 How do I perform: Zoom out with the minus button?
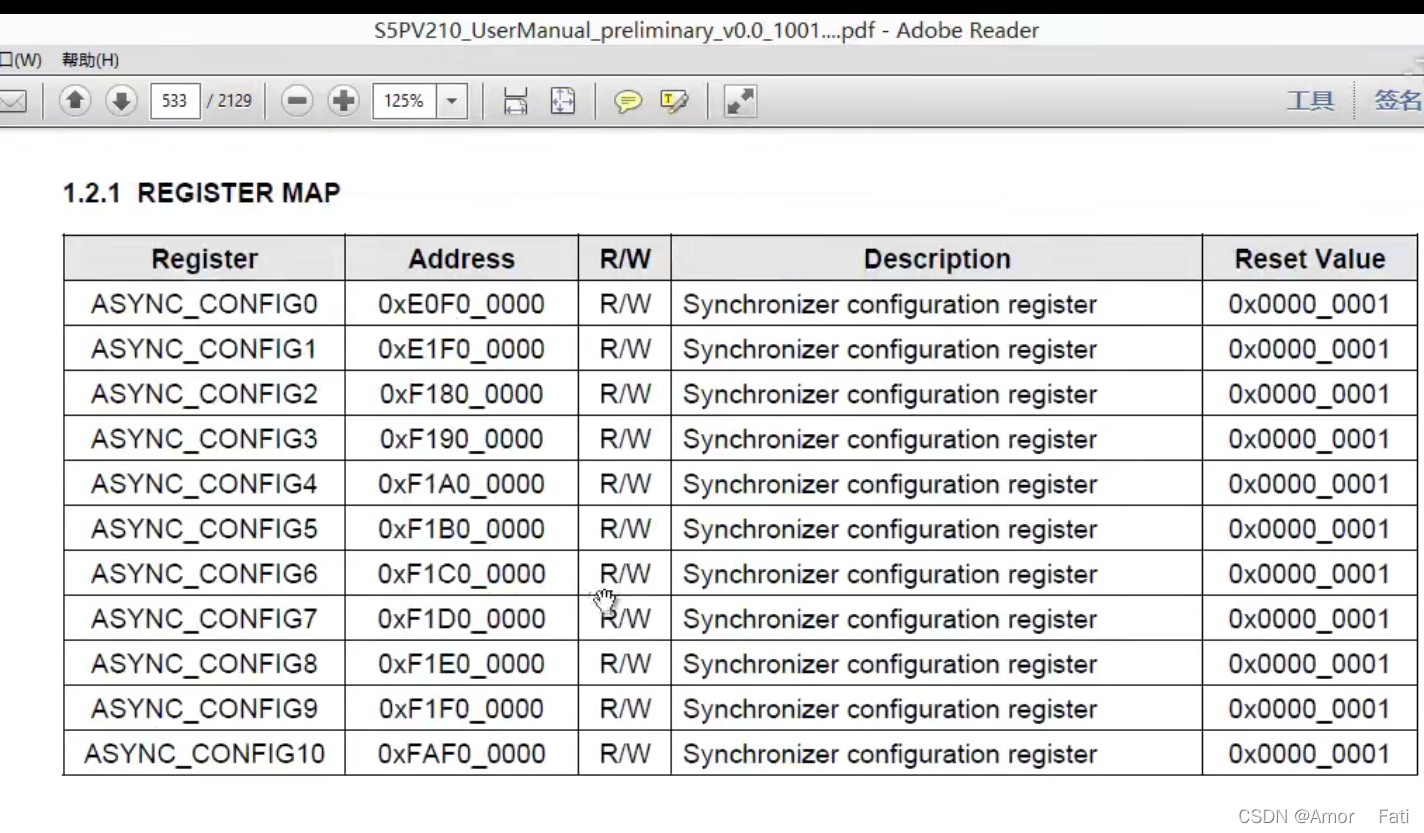click(297, 100)
